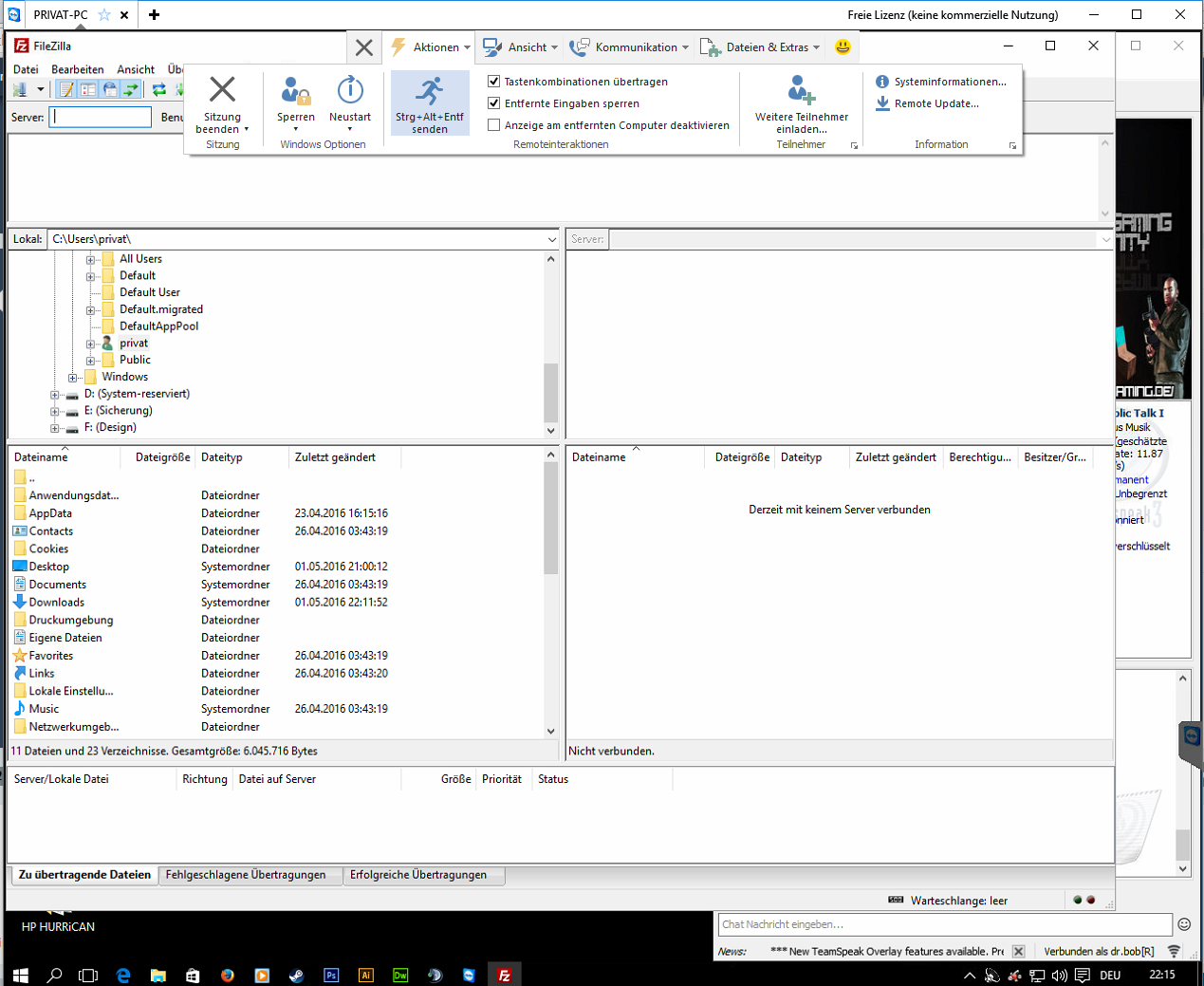This screenshot has width=1204, height=986.
Task: Expand the privat folder tree node
Action: [x=91, y=344]
